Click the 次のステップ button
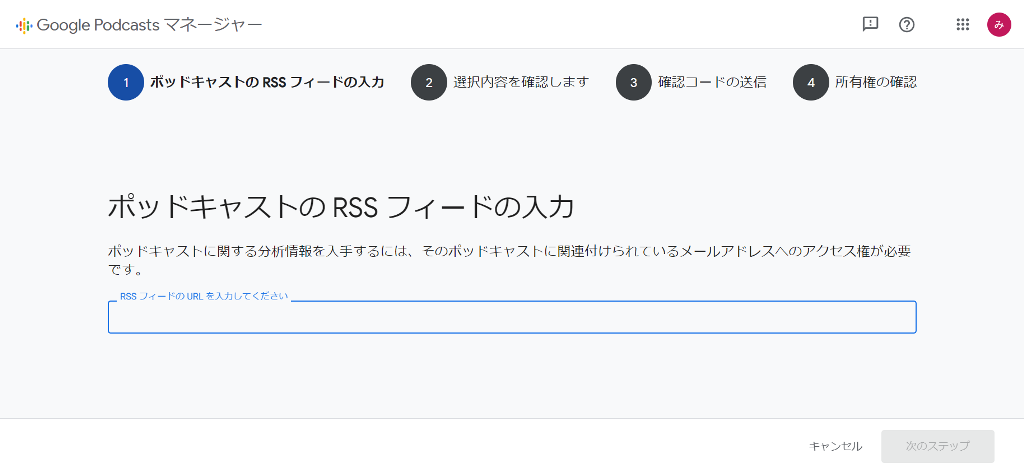 click(x=937, y=447)
